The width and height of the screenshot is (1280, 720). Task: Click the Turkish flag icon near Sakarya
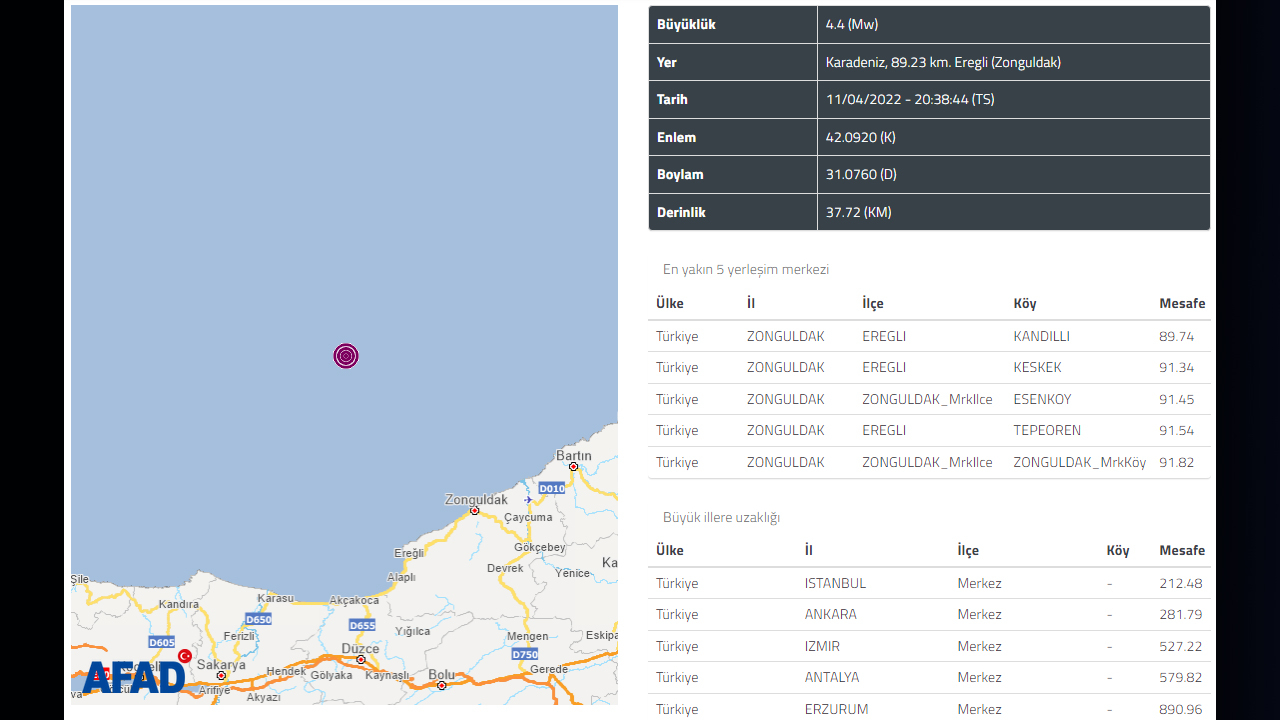[185, 656]
